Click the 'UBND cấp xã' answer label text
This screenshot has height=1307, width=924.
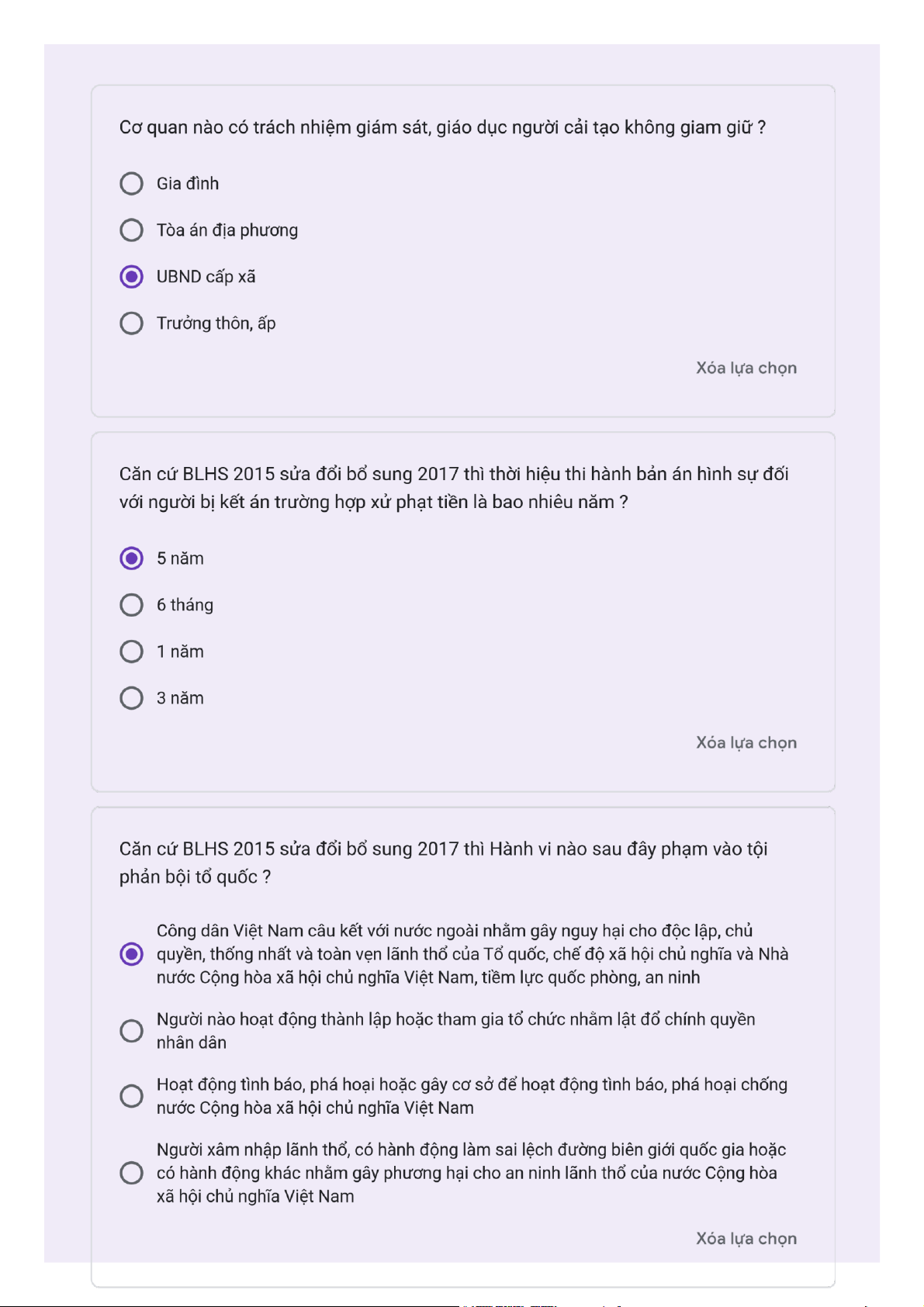[206, 277]
